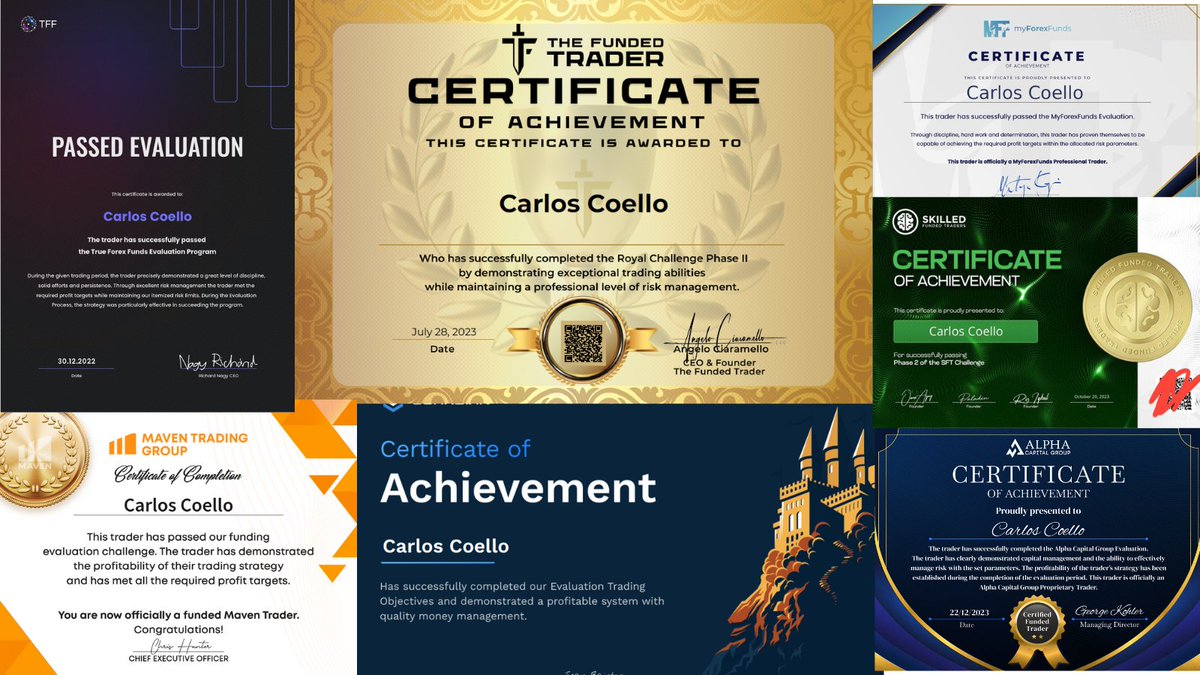Click the "Proudly presented to" text
The image size is (1200, 675).
click(1037, 510)
